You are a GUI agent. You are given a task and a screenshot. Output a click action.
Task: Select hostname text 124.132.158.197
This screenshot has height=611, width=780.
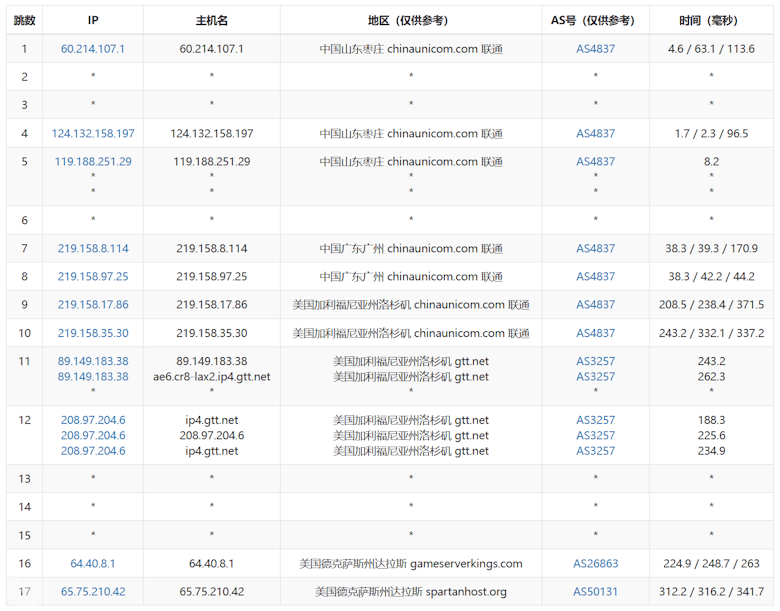[212, 133]
